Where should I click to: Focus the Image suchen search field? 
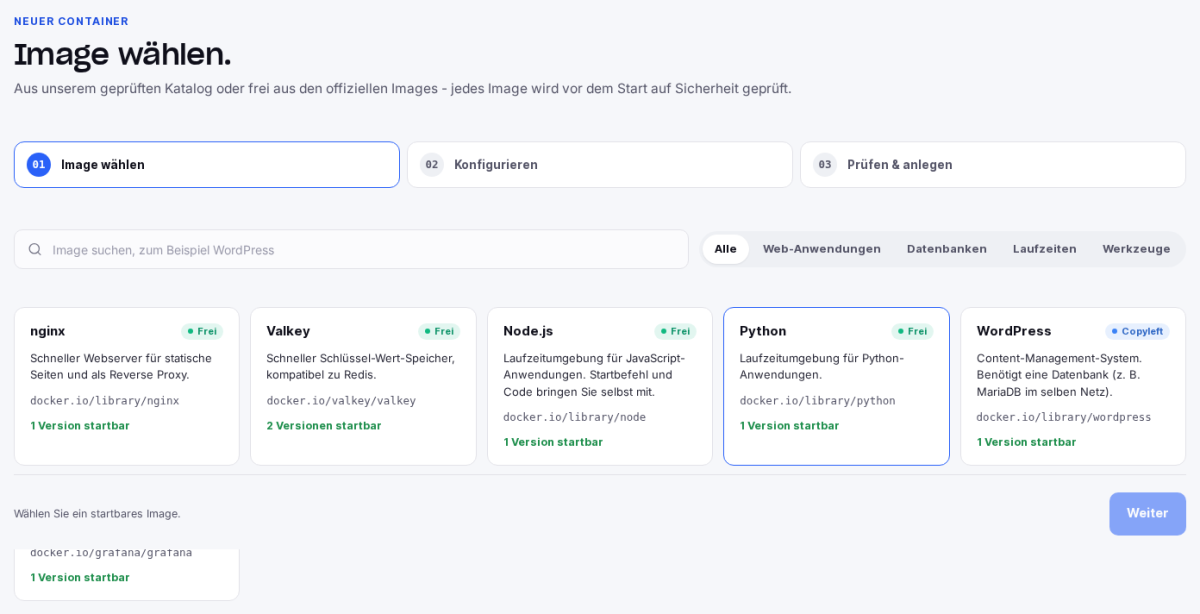351,249
